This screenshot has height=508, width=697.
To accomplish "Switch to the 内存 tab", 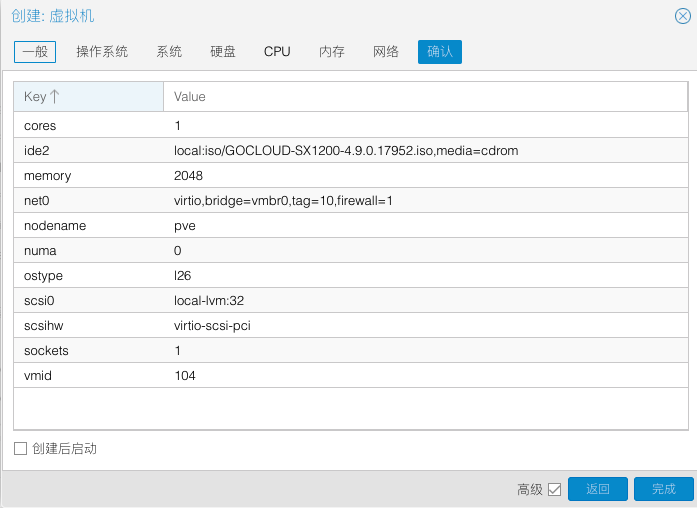I will (332, 52).
